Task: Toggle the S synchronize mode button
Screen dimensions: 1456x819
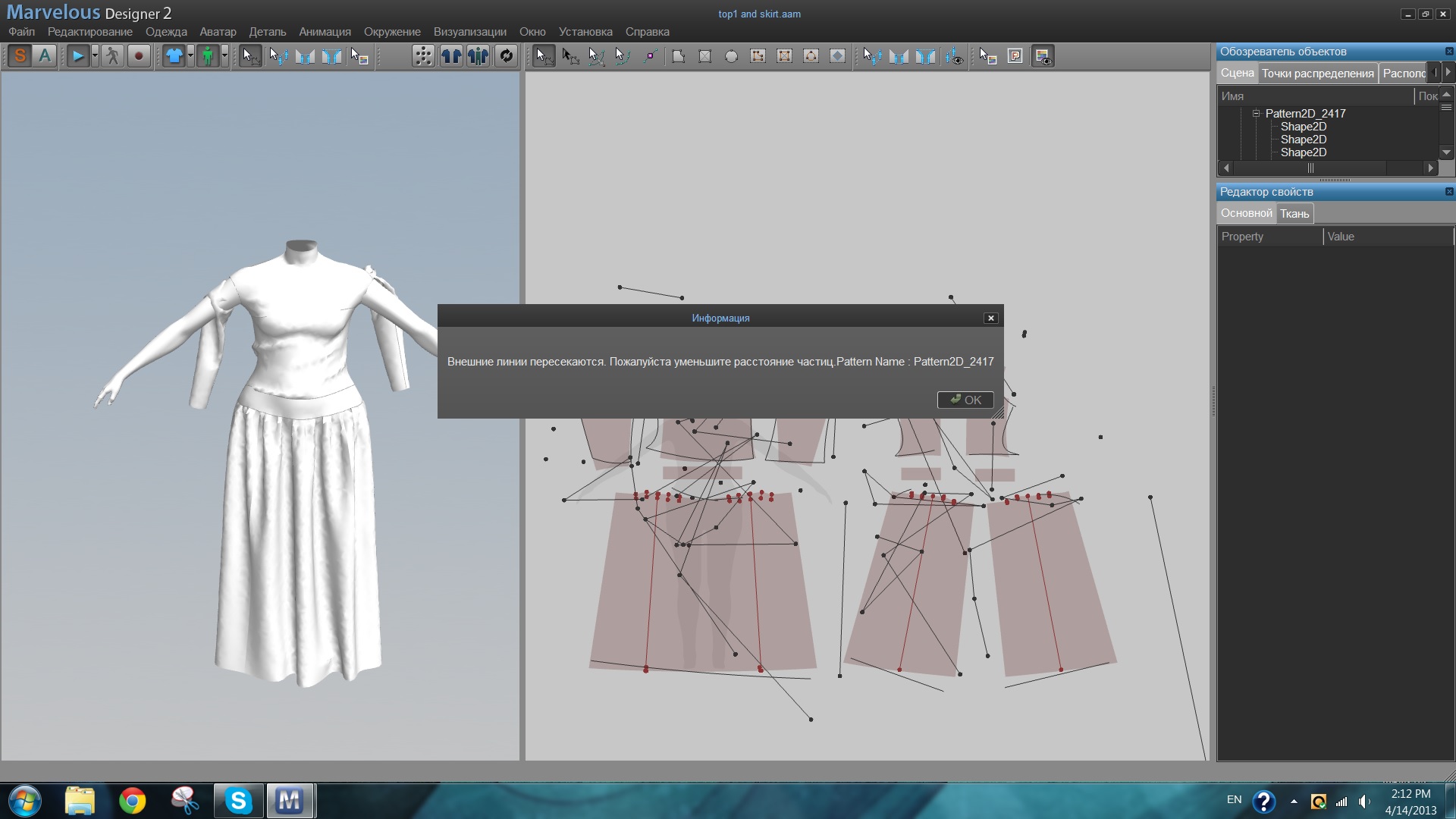Action: (20, 56)
